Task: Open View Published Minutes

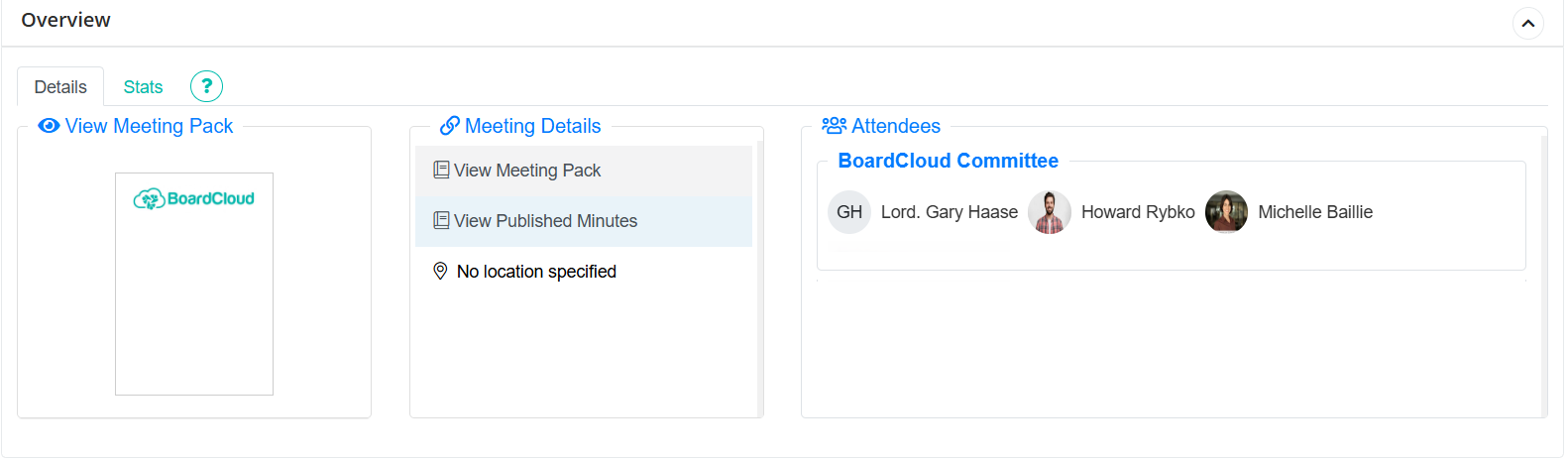Action: [545, 221]
